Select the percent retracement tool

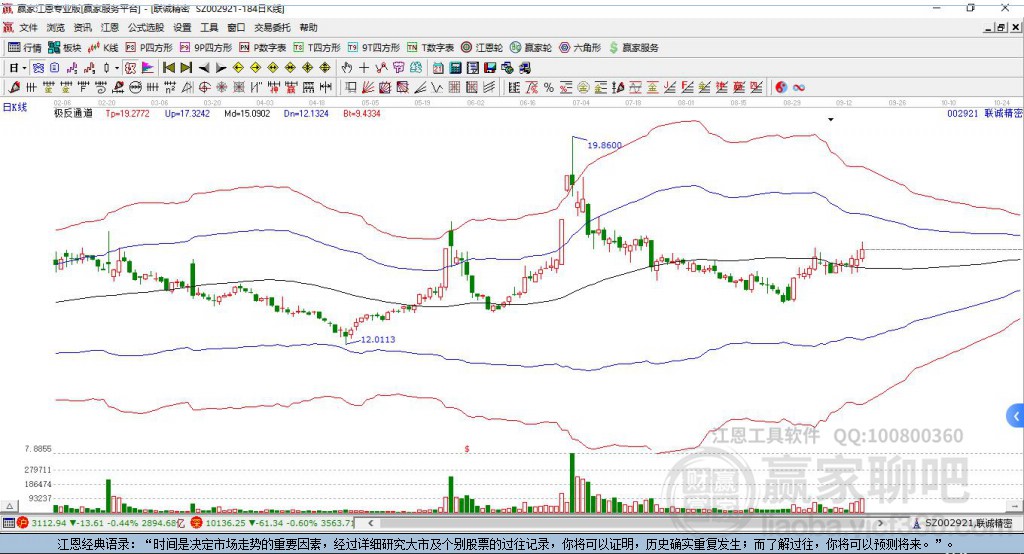pos(549,88)
